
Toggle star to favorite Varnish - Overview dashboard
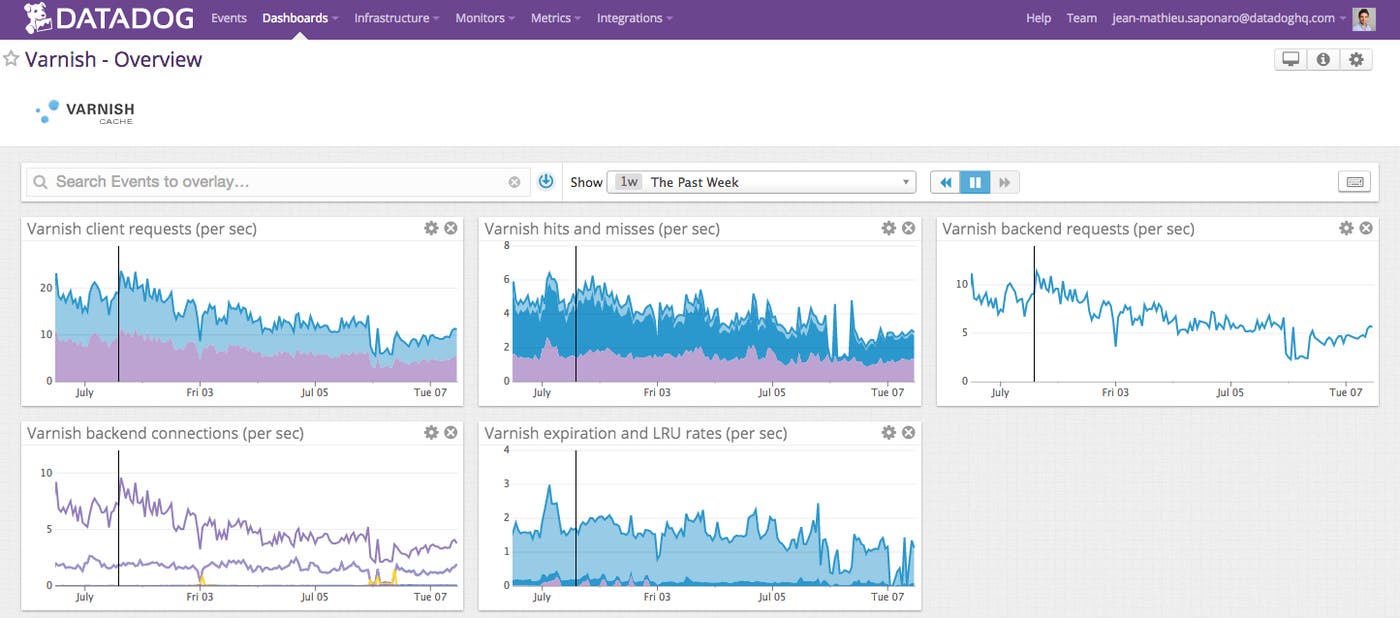tap(11, 59)
